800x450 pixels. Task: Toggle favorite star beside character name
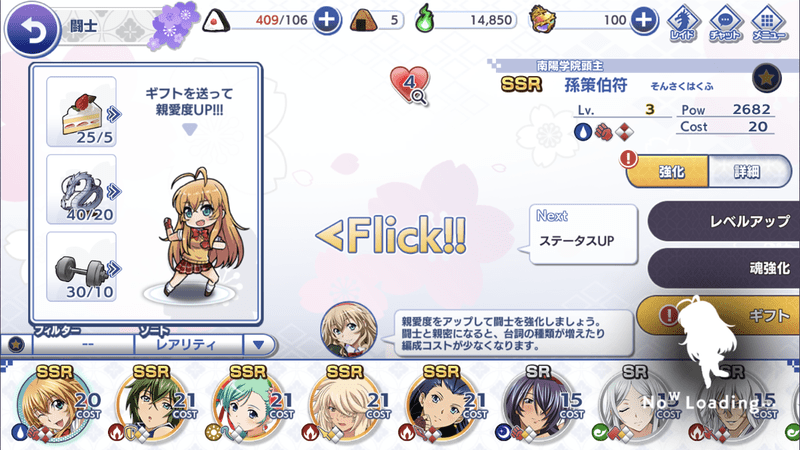click(x=766, y=78)
